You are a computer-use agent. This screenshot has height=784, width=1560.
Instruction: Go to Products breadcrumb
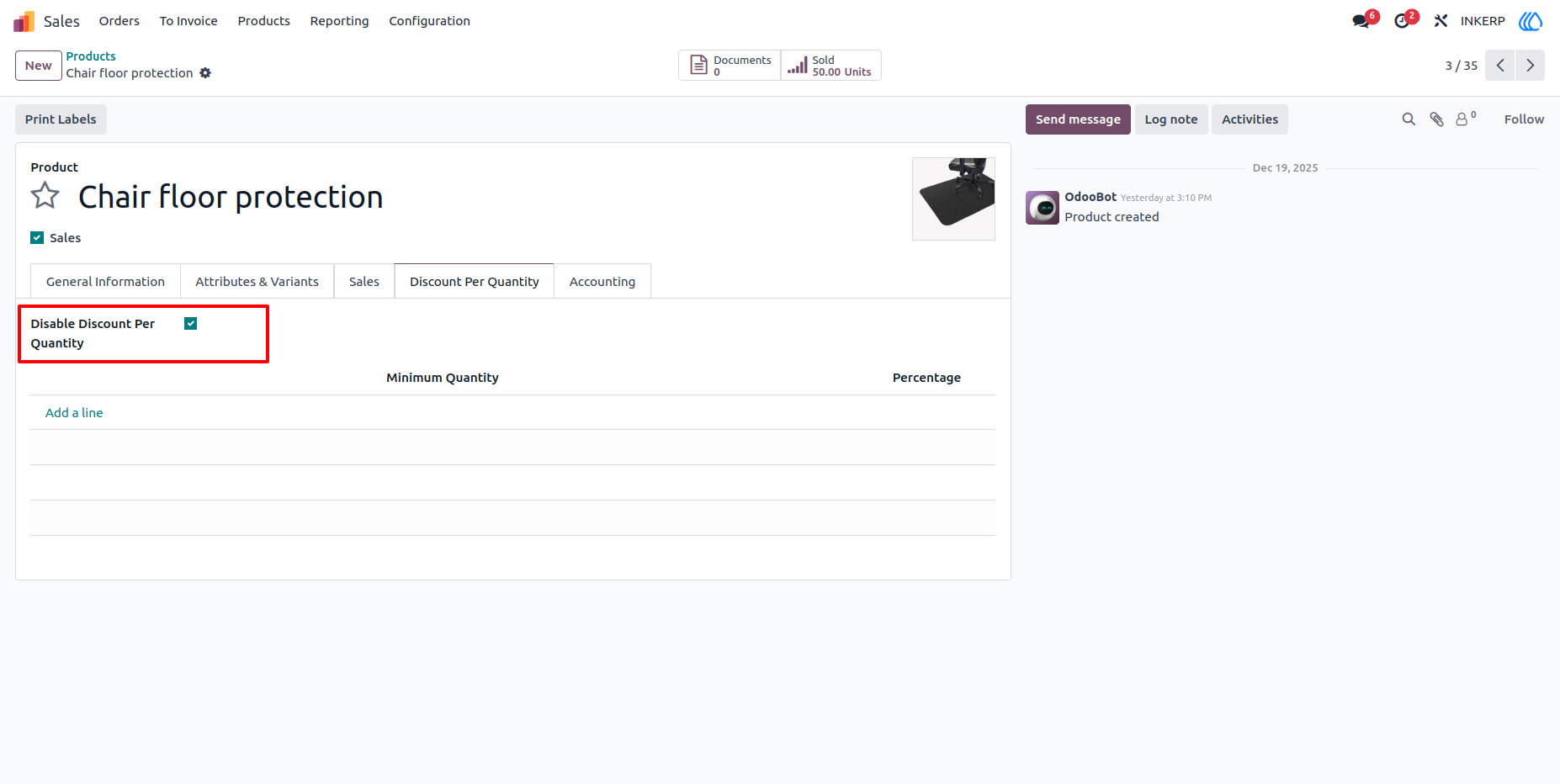[x=91, y=56]
